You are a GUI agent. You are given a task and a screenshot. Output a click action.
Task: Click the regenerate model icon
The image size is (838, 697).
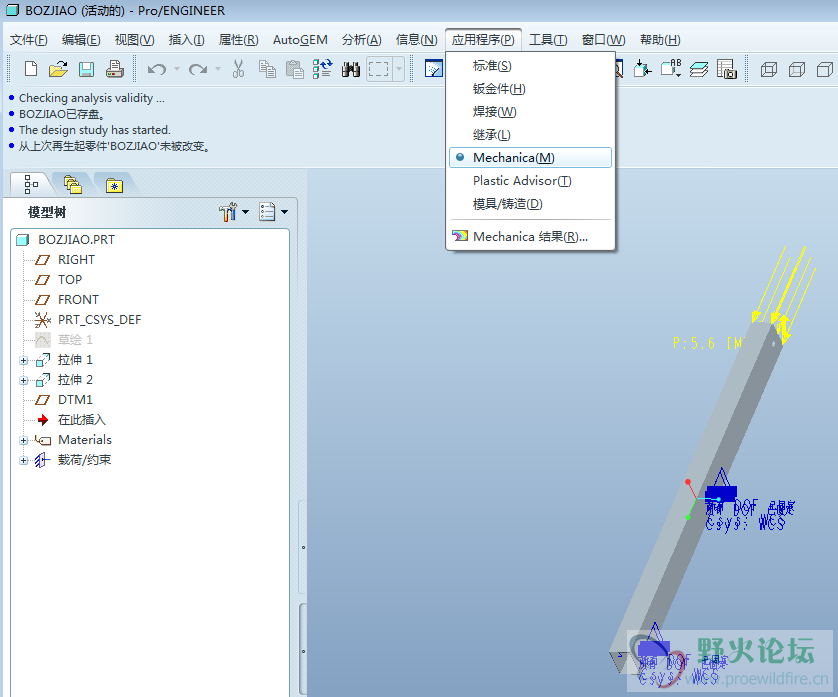[x=322, y=69]
